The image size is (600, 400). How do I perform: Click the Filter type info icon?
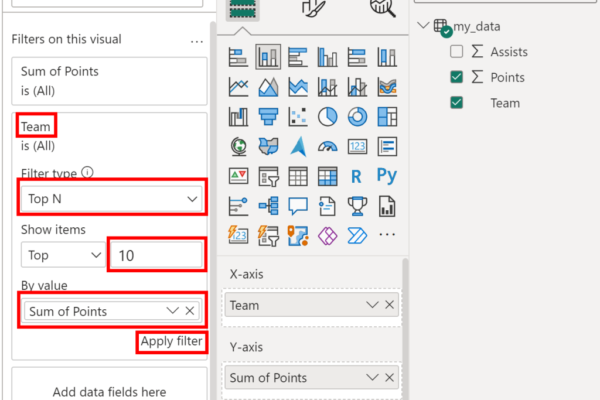[87, 173]
